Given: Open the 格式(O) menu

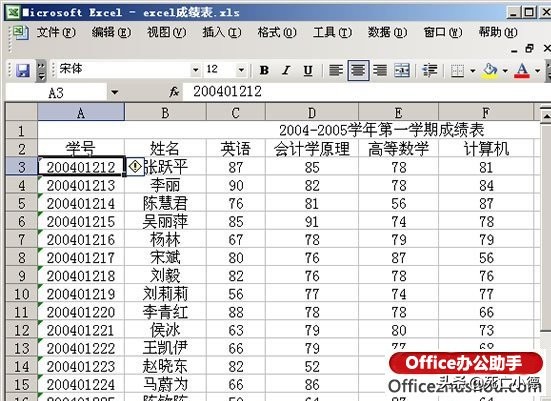Looking at the screenshot, I should pyautogui.click(x=277, y=32).
